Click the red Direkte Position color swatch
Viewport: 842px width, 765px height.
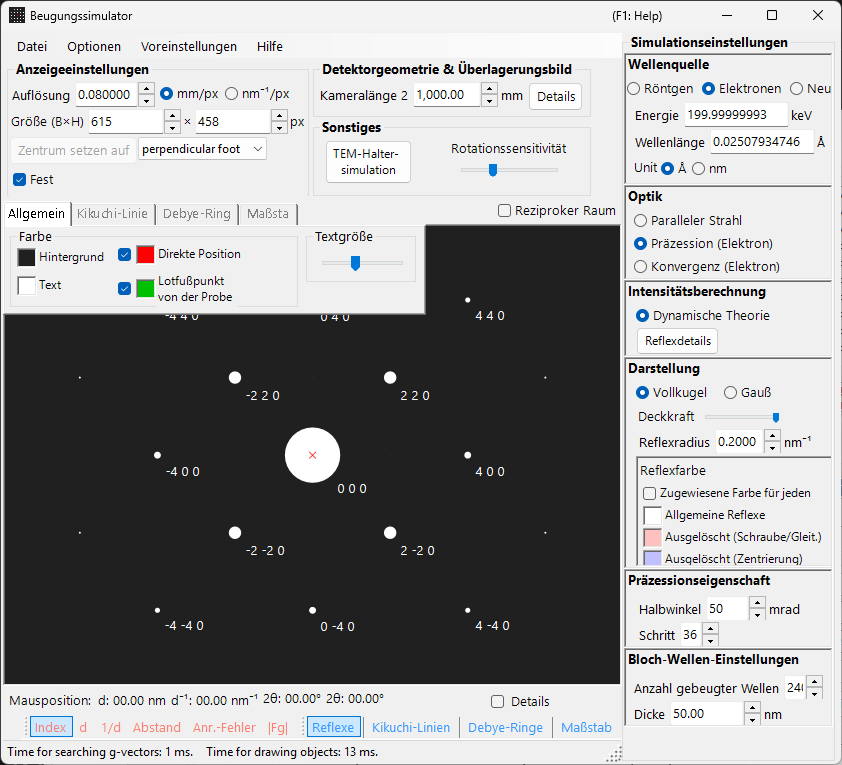click(145, 254)
